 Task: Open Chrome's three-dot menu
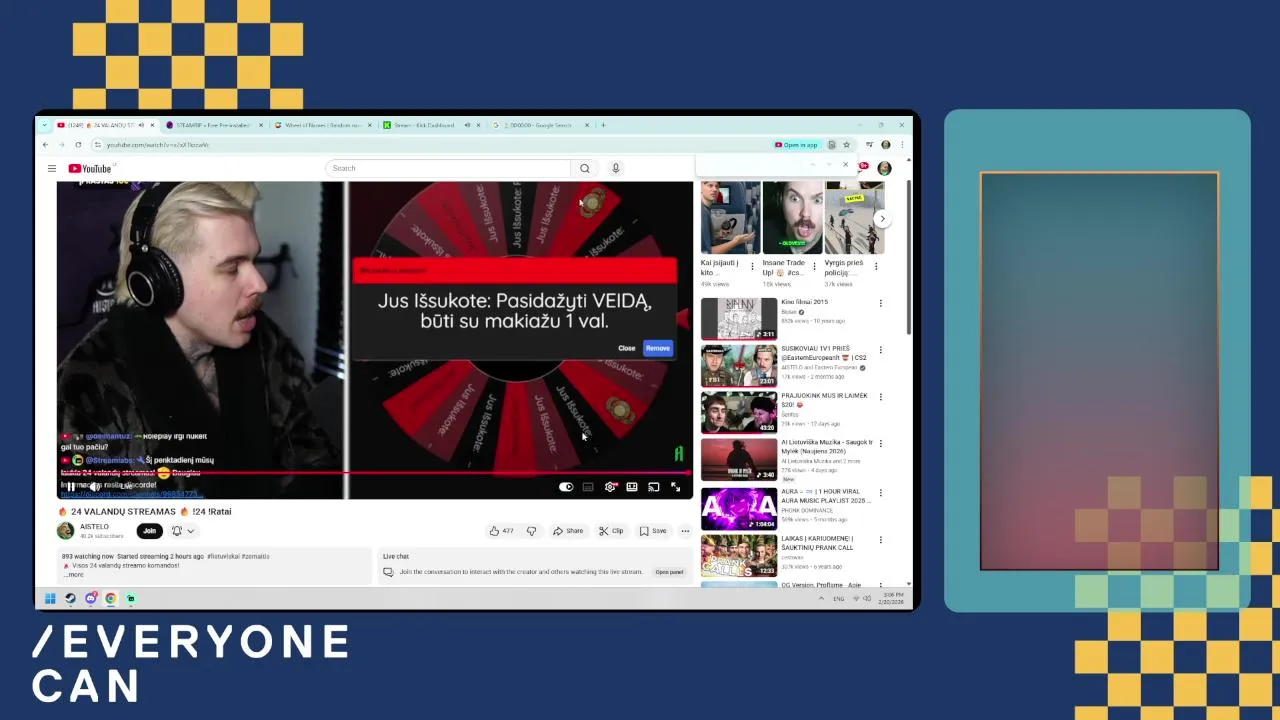click(902, 145)
